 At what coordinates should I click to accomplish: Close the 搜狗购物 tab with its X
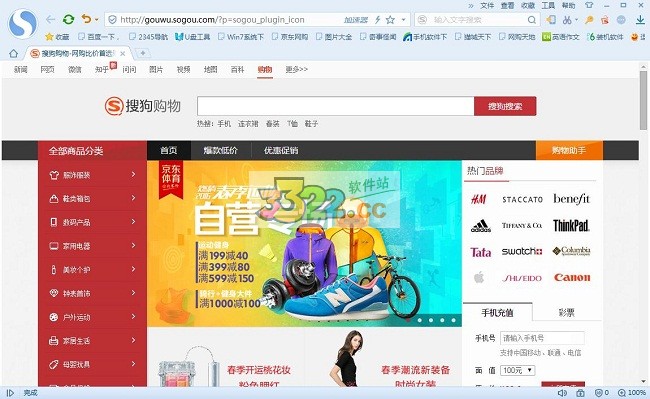(122, 53)
